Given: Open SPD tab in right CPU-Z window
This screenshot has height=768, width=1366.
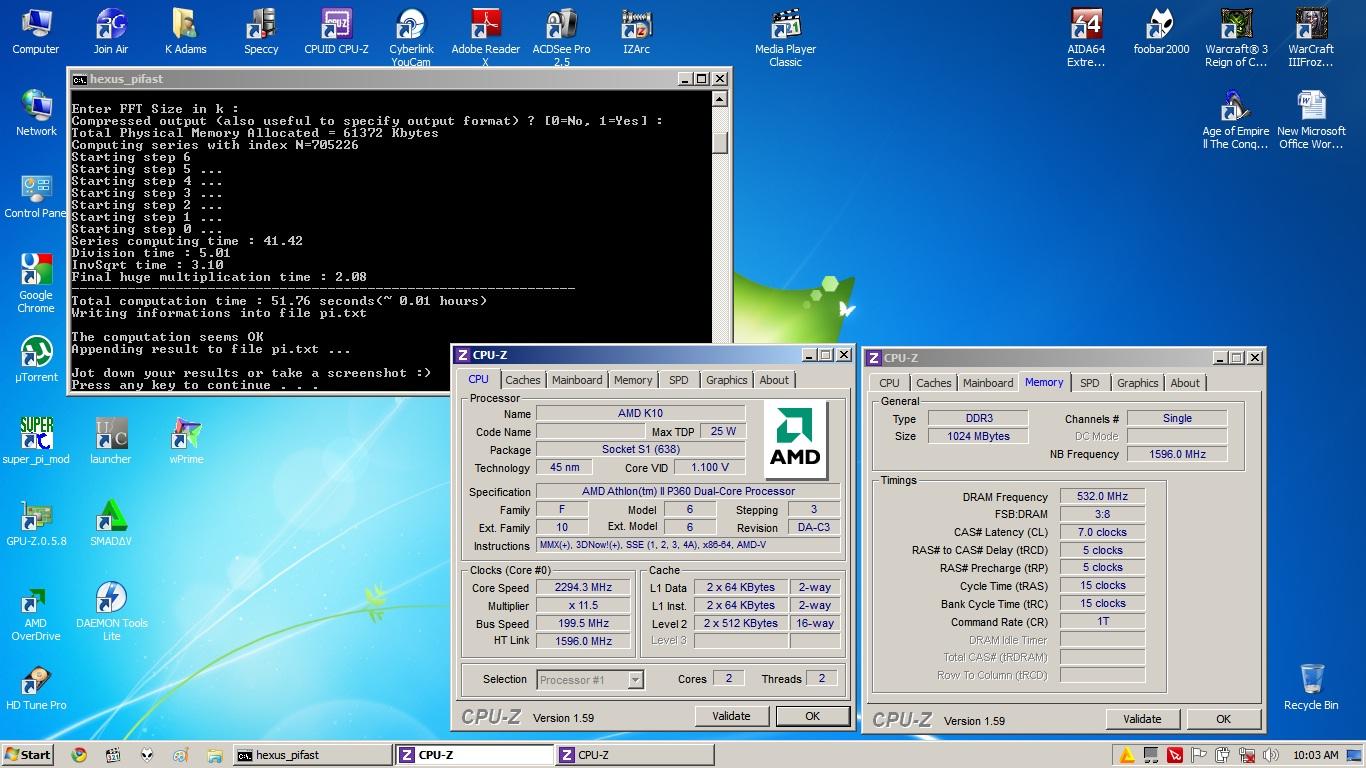Looking at the screenshot, I should [x=1090, y=383].
